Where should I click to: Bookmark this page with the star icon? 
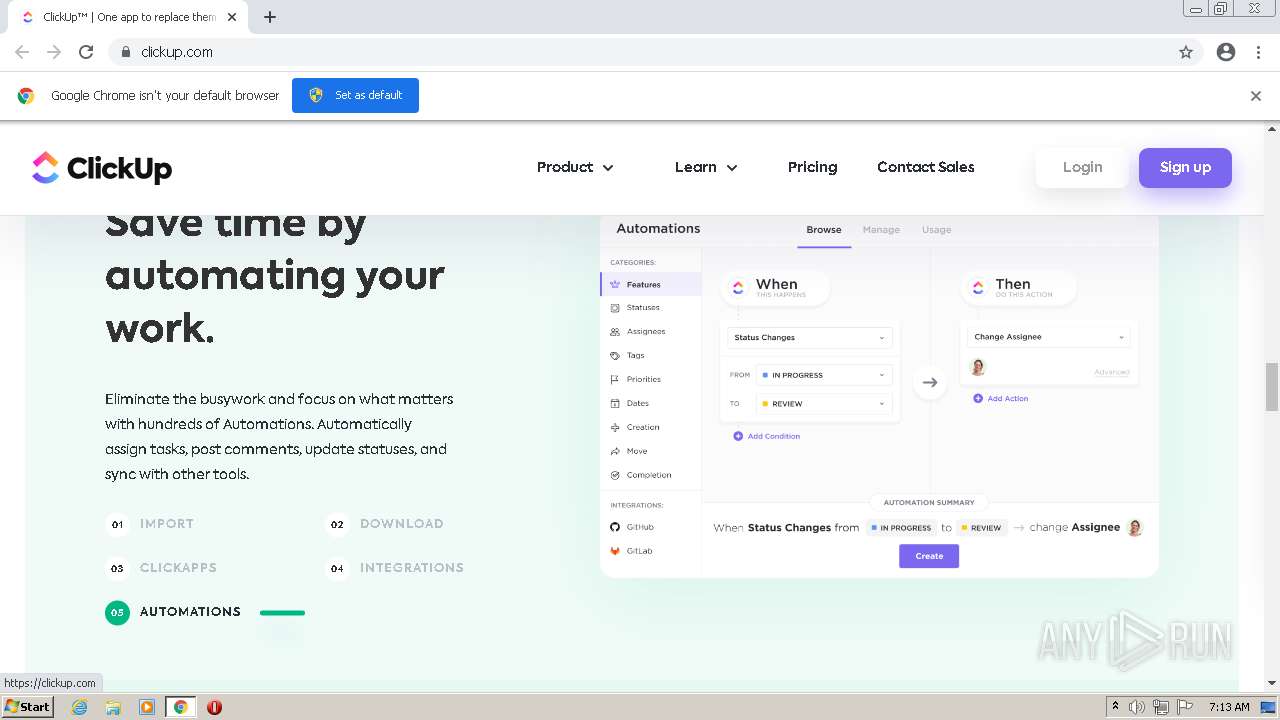[x=1186, y=52]
